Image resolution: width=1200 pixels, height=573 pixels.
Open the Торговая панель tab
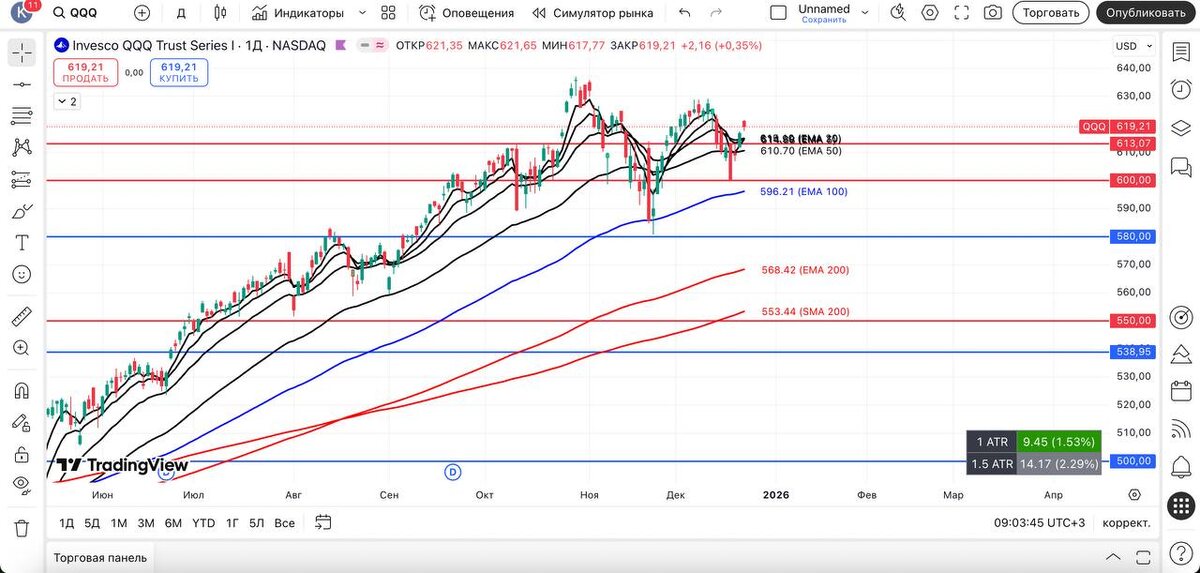coord(100,557)
